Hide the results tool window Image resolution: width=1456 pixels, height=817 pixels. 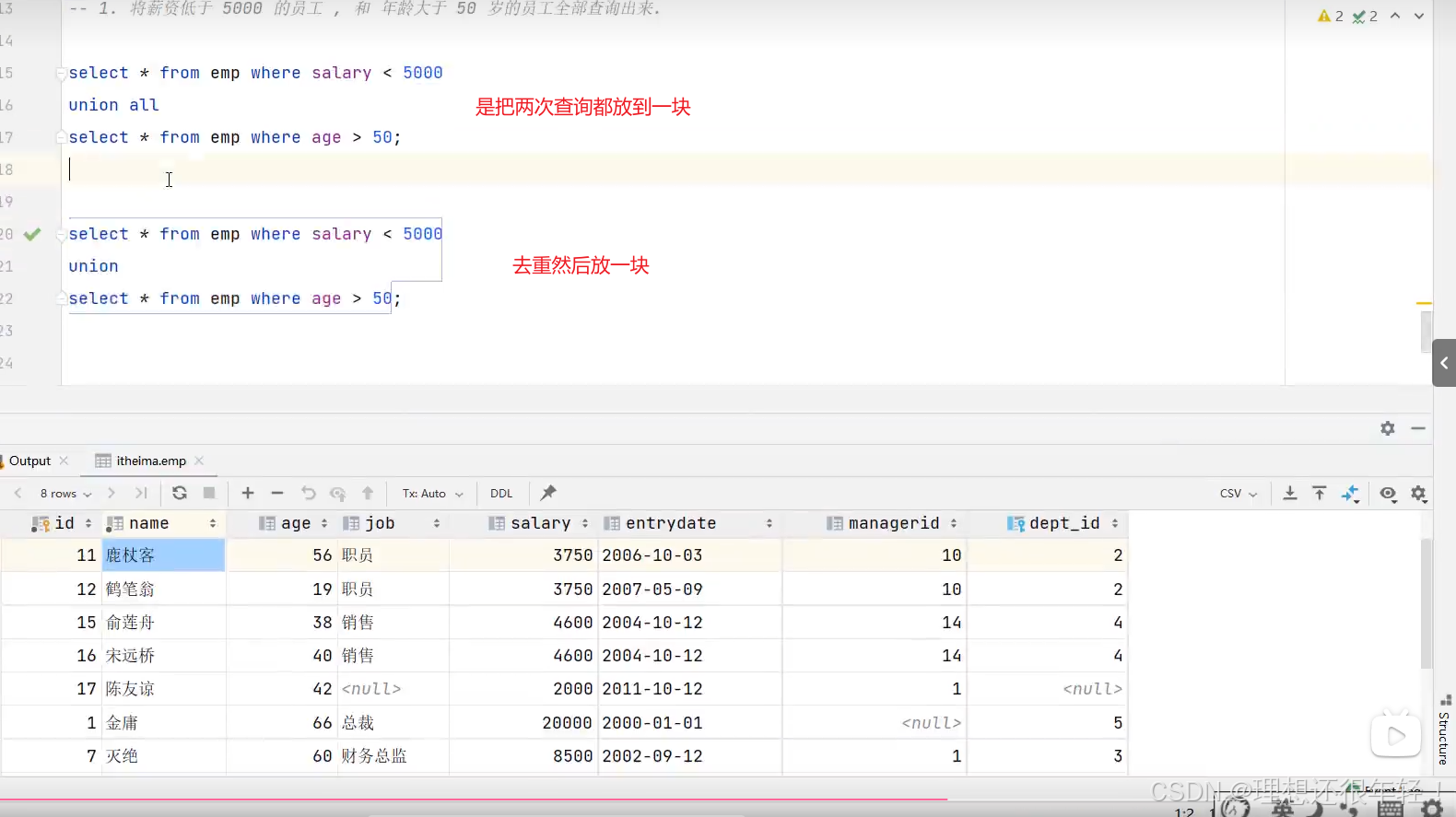click(1418, 428)
